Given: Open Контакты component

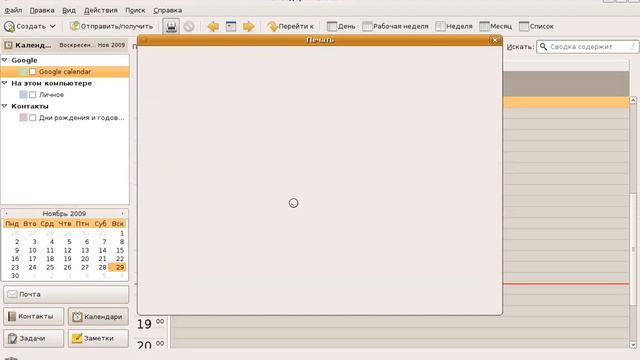Looking at the screenshot, I should pos(33,316).
